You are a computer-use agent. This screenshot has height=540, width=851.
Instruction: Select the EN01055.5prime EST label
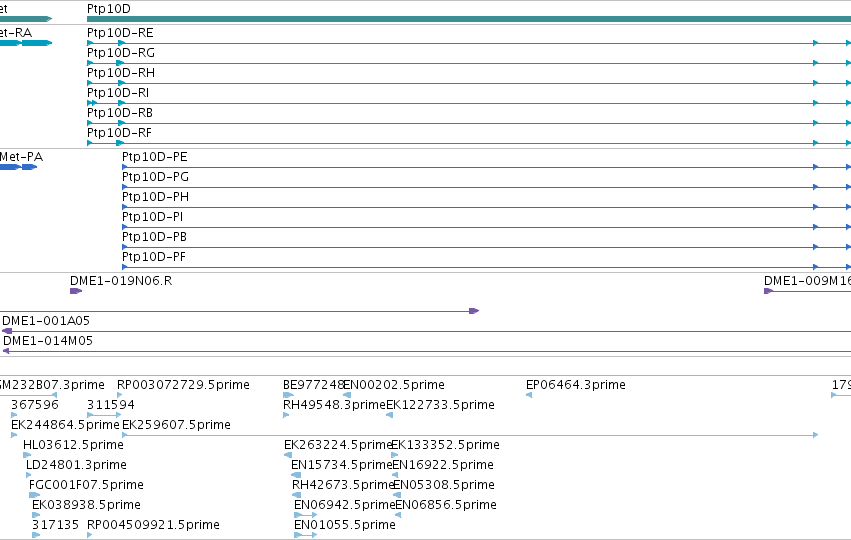345,525
